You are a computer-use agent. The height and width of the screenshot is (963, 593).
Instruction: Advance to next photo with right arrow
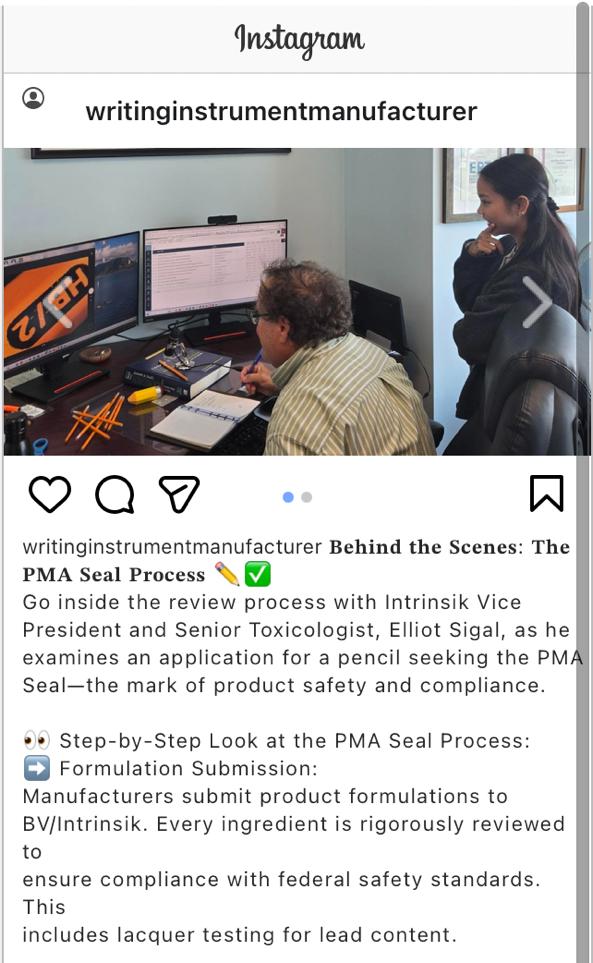pos(538,302)
